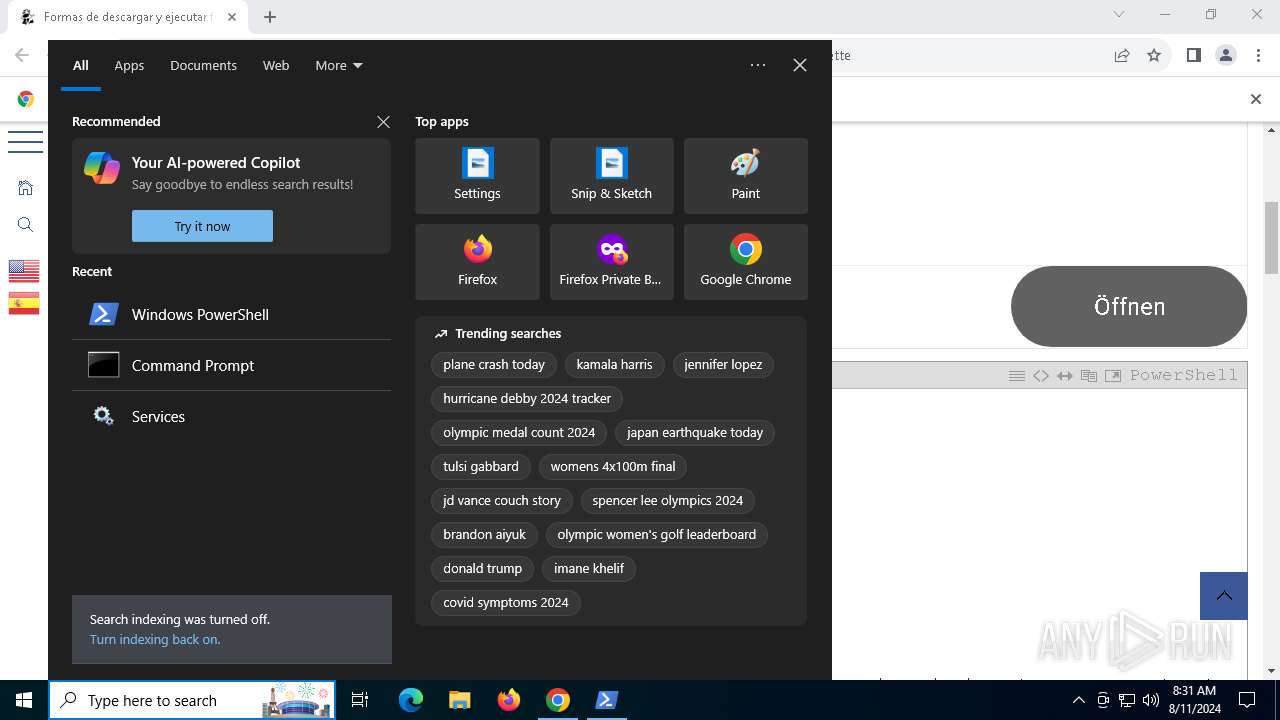Click Chrome icon on taskbar
1280x720 pixels.
(x=558, y=700)
